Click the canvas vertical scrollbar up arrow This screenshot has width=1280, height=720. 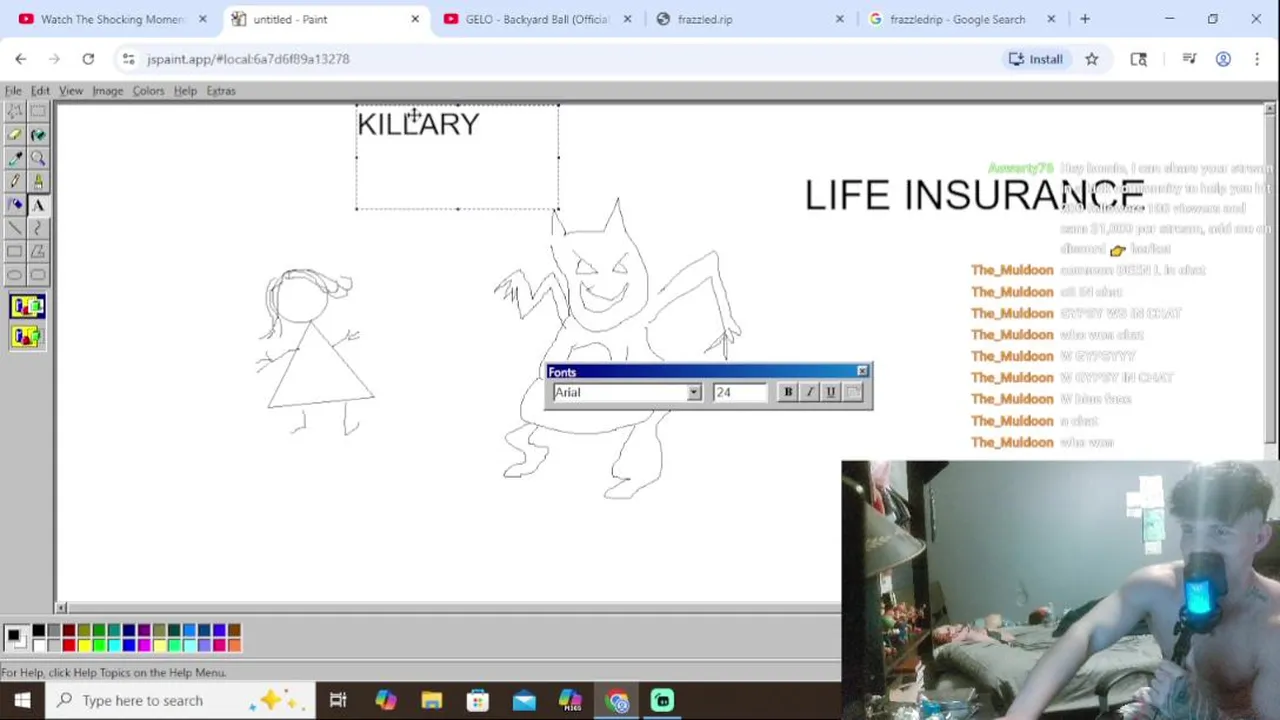pos(1271,108)
